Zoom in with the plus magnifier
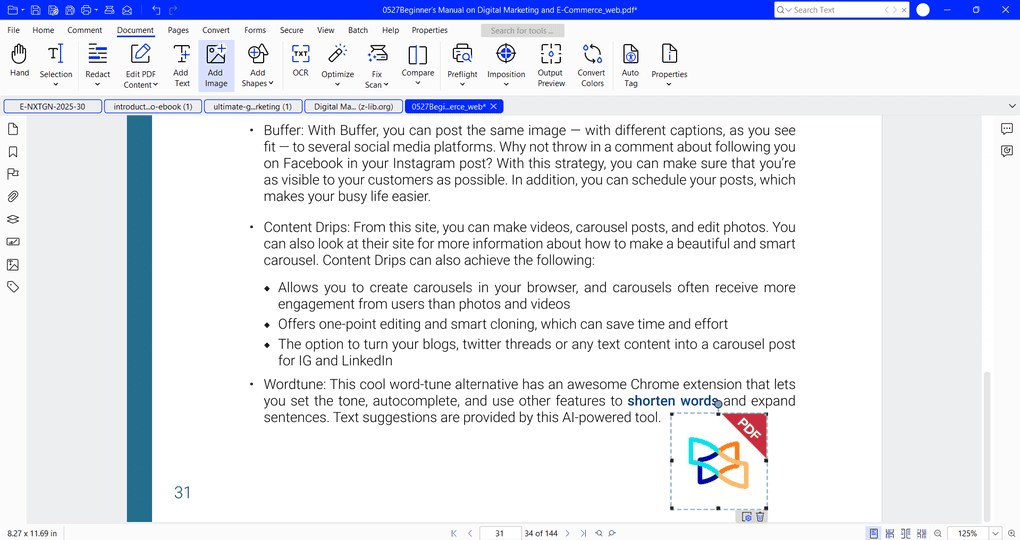 1012,533
